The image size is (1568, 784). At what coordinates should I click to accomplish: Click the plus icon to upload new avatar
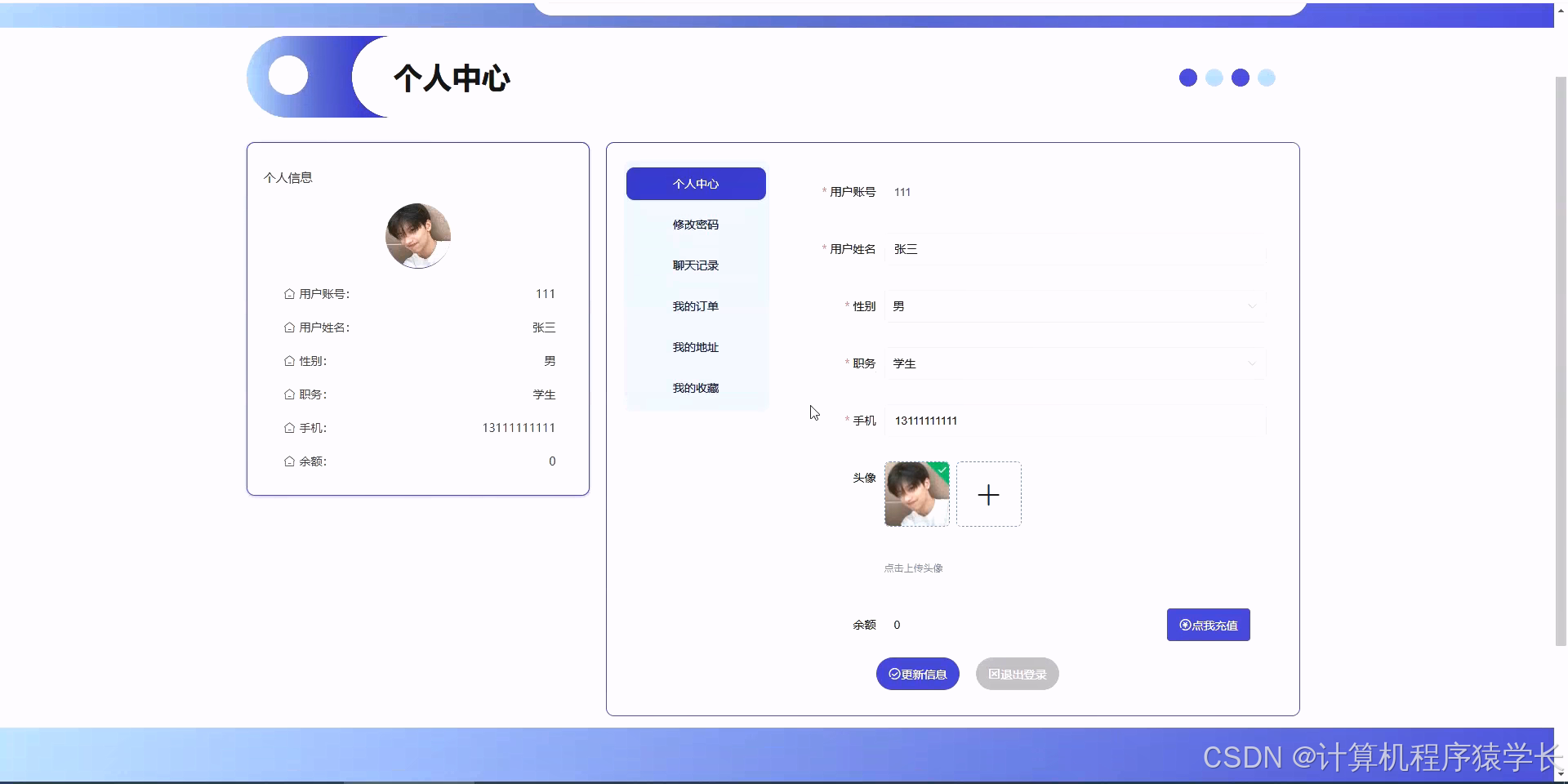point(988,494)
